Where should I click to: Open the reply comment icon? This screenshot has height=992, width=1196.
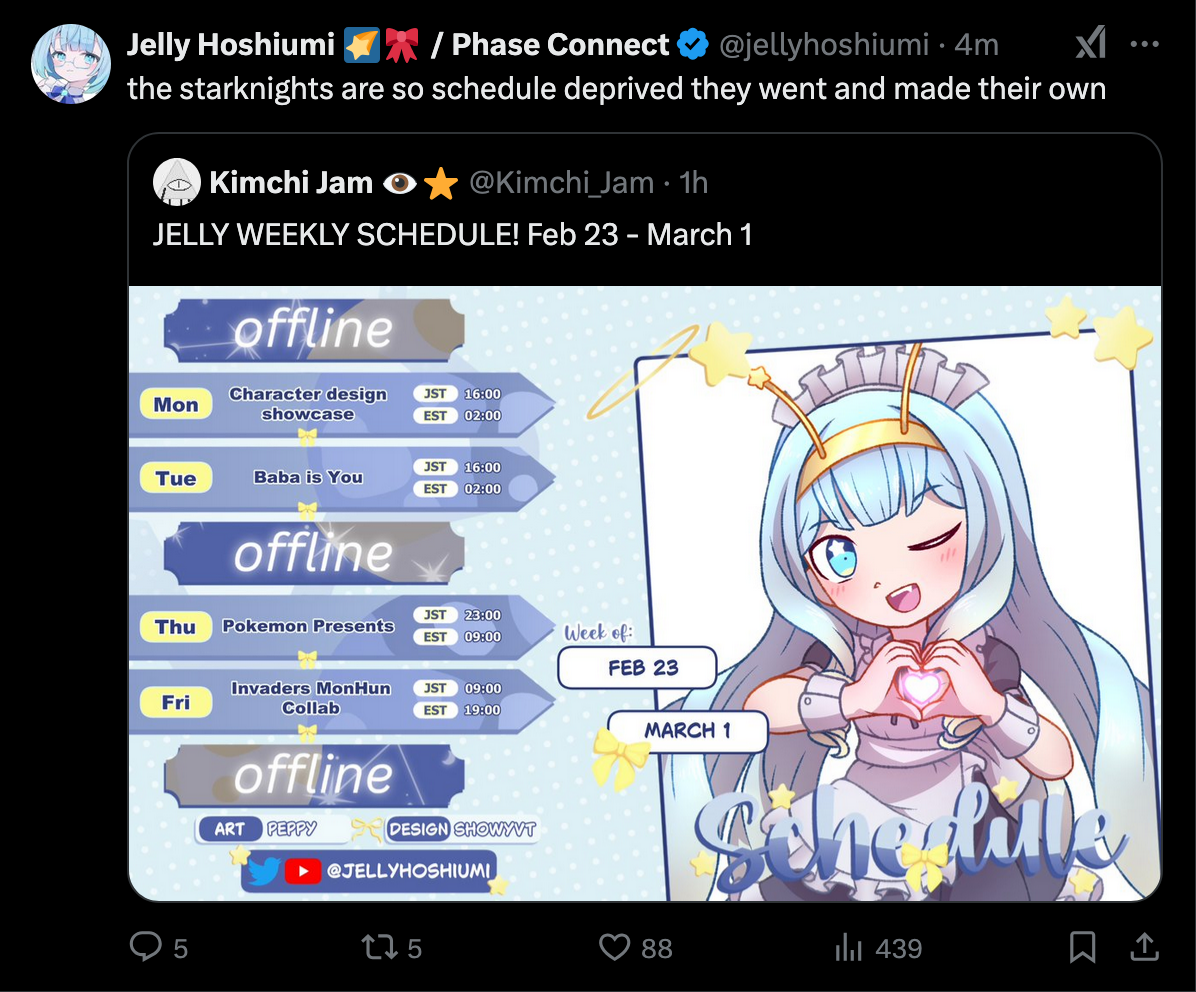pos(146,947)
